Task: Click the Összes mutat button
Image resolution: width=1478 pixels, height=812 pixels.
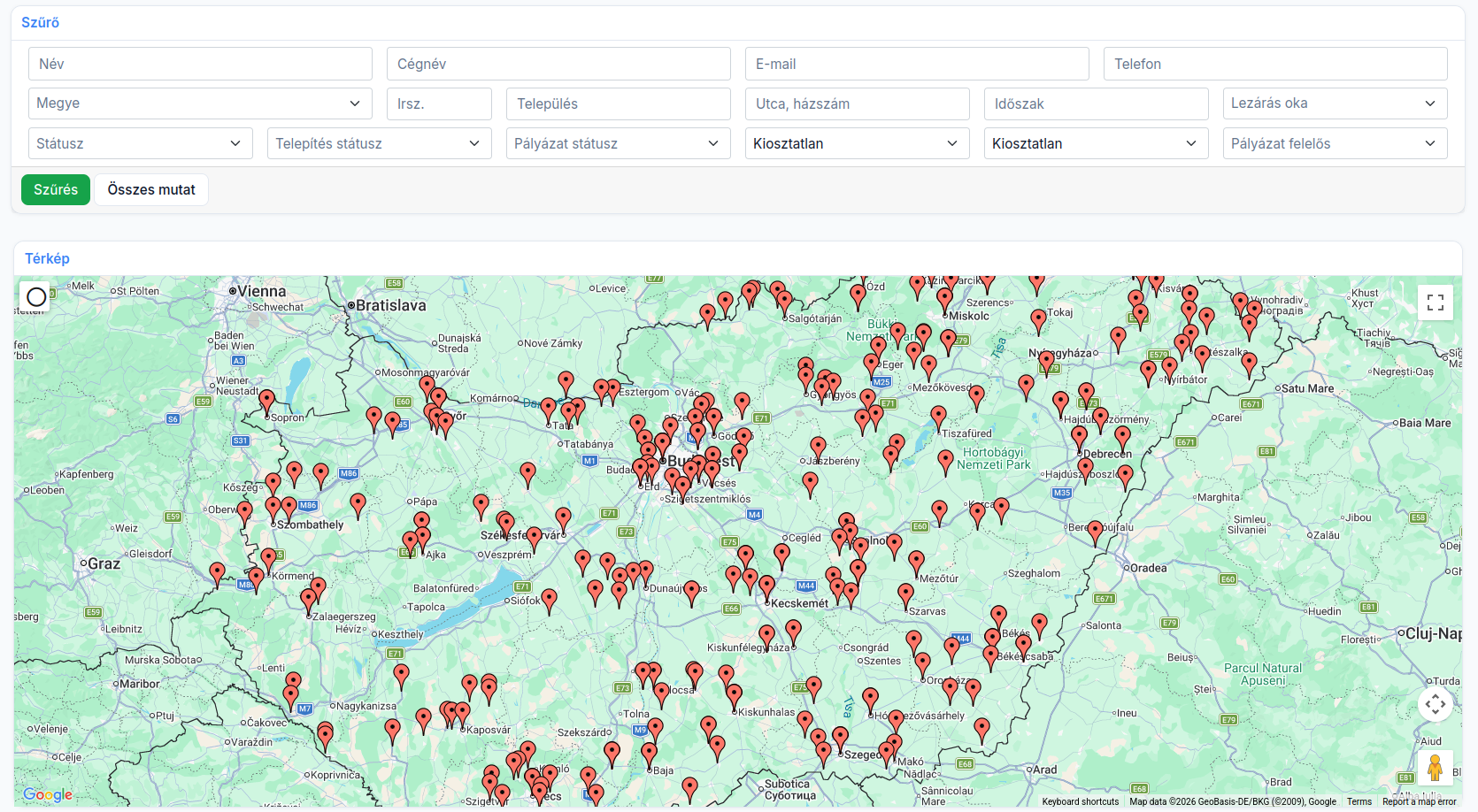Action: [x=151, y=189]
